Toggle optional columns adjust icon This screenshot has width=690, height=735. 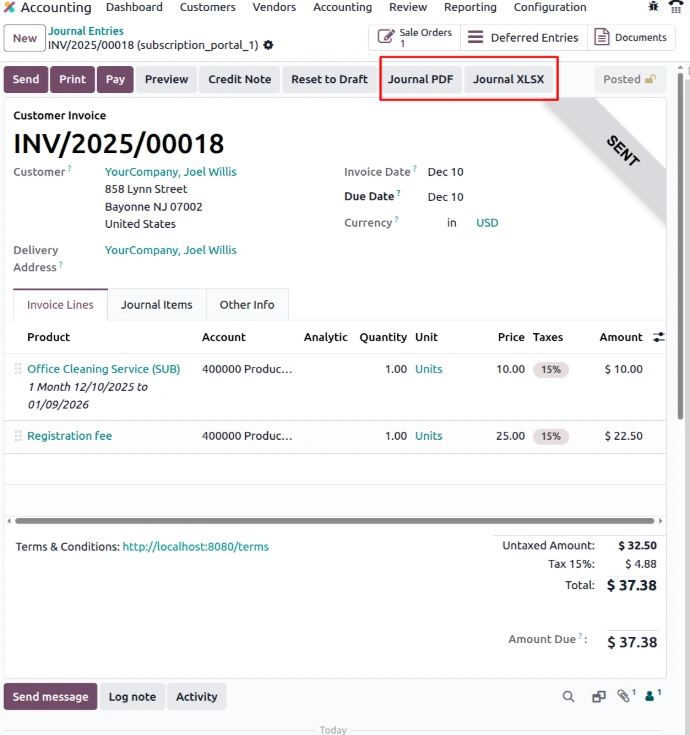tap(659, 337)
